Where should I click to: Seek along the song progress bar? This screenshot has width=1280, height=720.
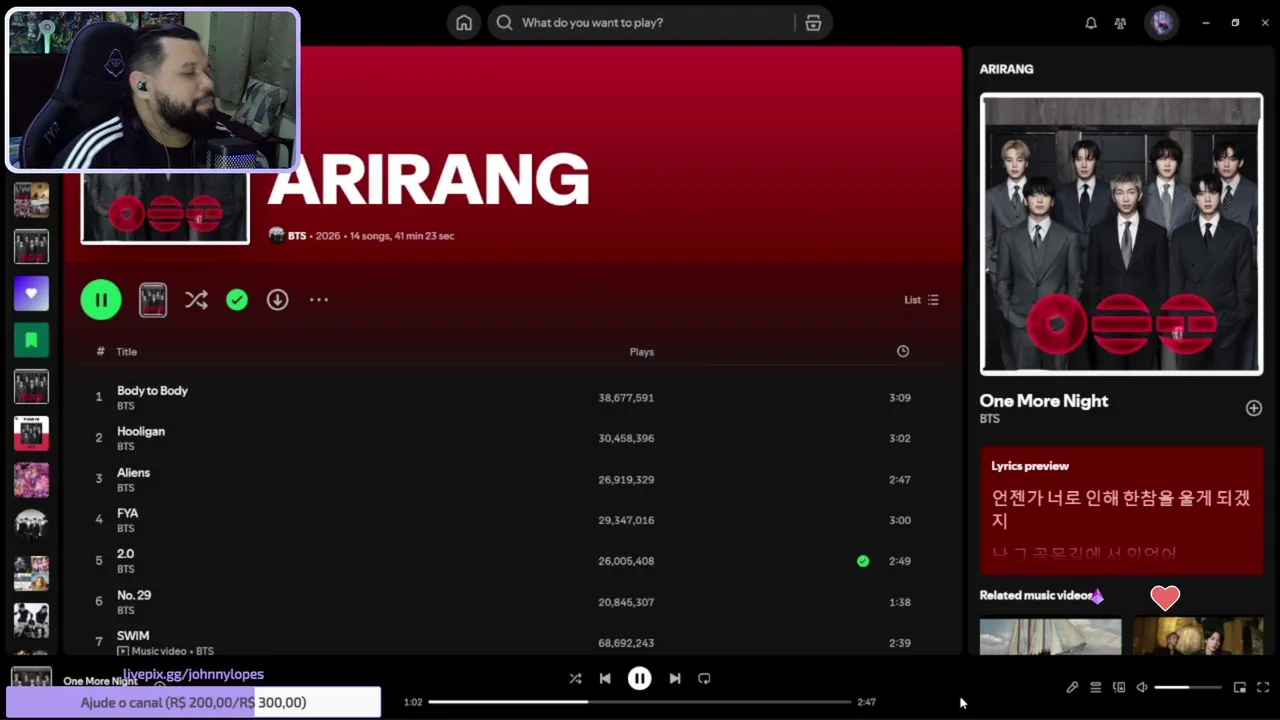(640, 702)
